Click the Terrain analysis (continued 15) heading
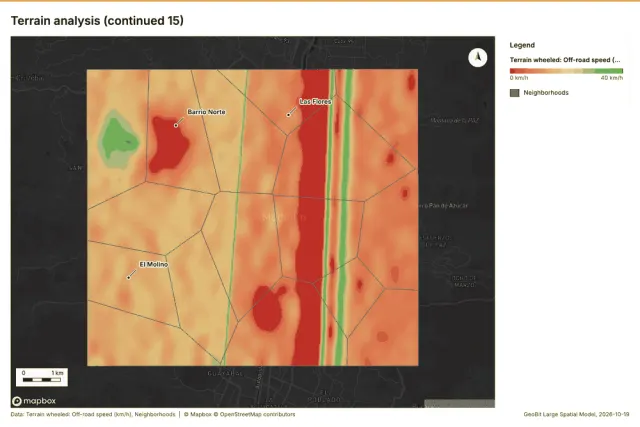This screenshot has width=640, height=427. point(97,20)
